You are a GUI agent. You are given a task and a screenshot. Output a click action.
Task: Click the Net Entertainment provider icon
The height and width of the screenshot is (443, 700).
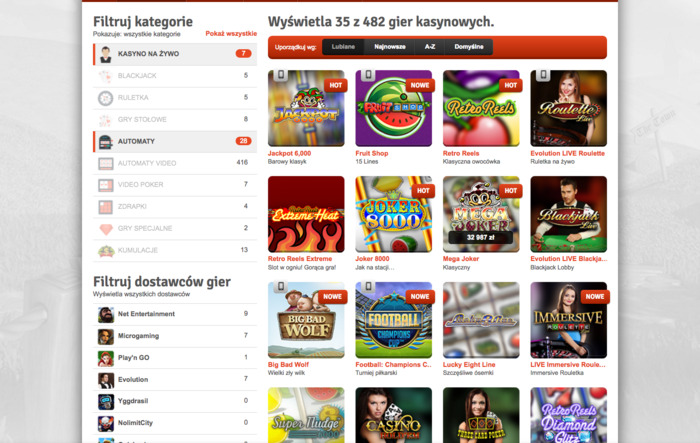[x=106, y=314]
